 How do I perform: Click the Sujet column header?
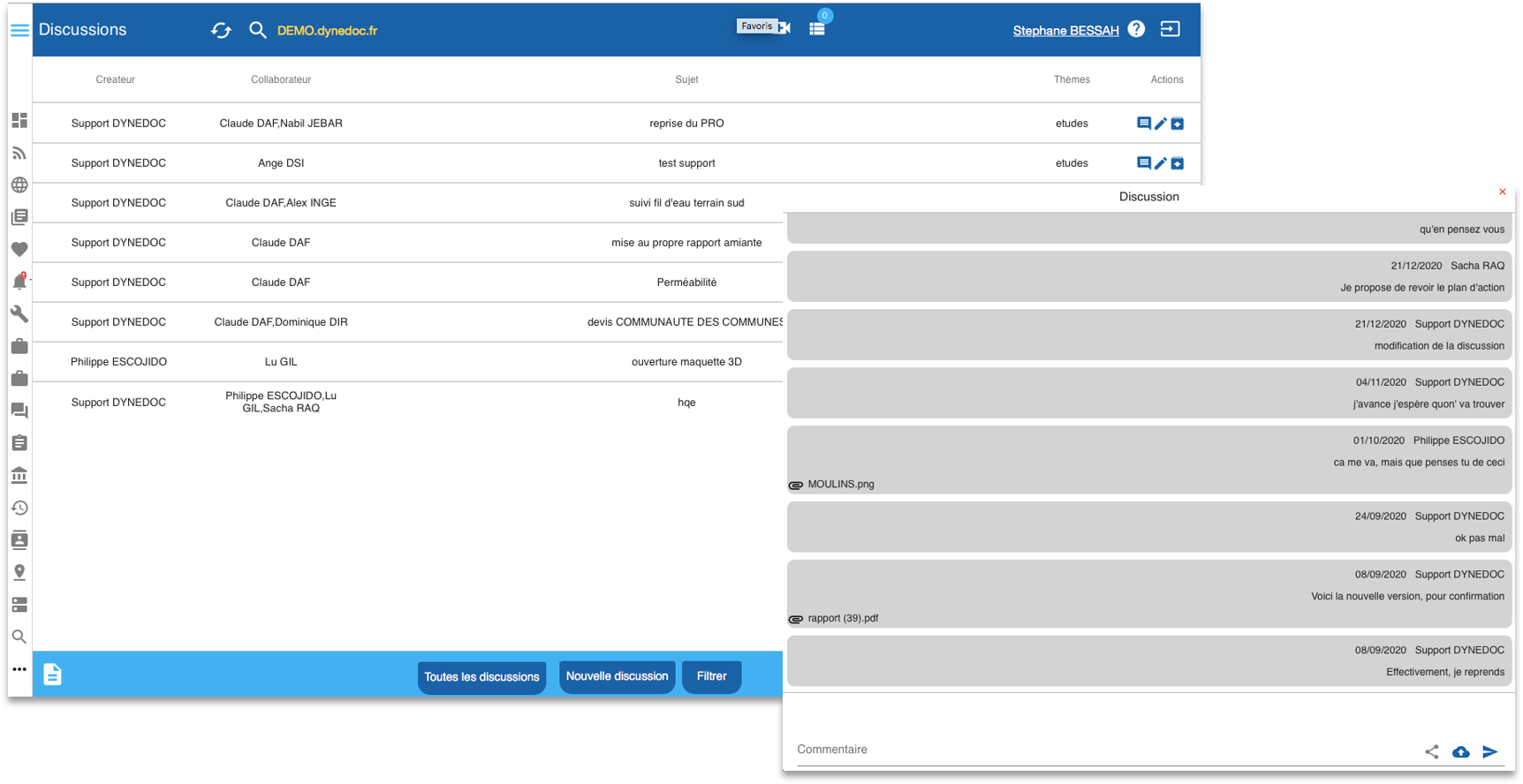(686, 79)
